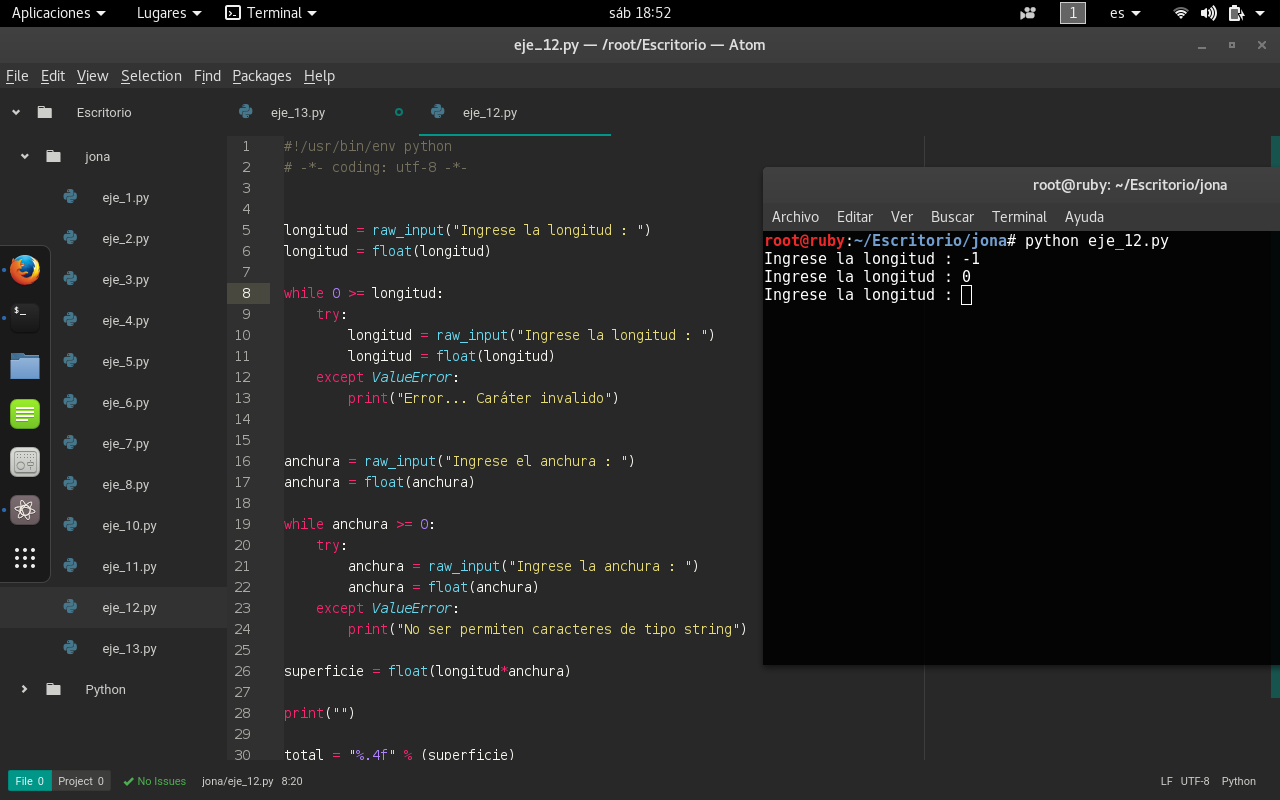Image resolution: width=1280 pixels, height=800 pixels.
Task: Open the es keyboard language dropdown
Action: point(1125,13)
